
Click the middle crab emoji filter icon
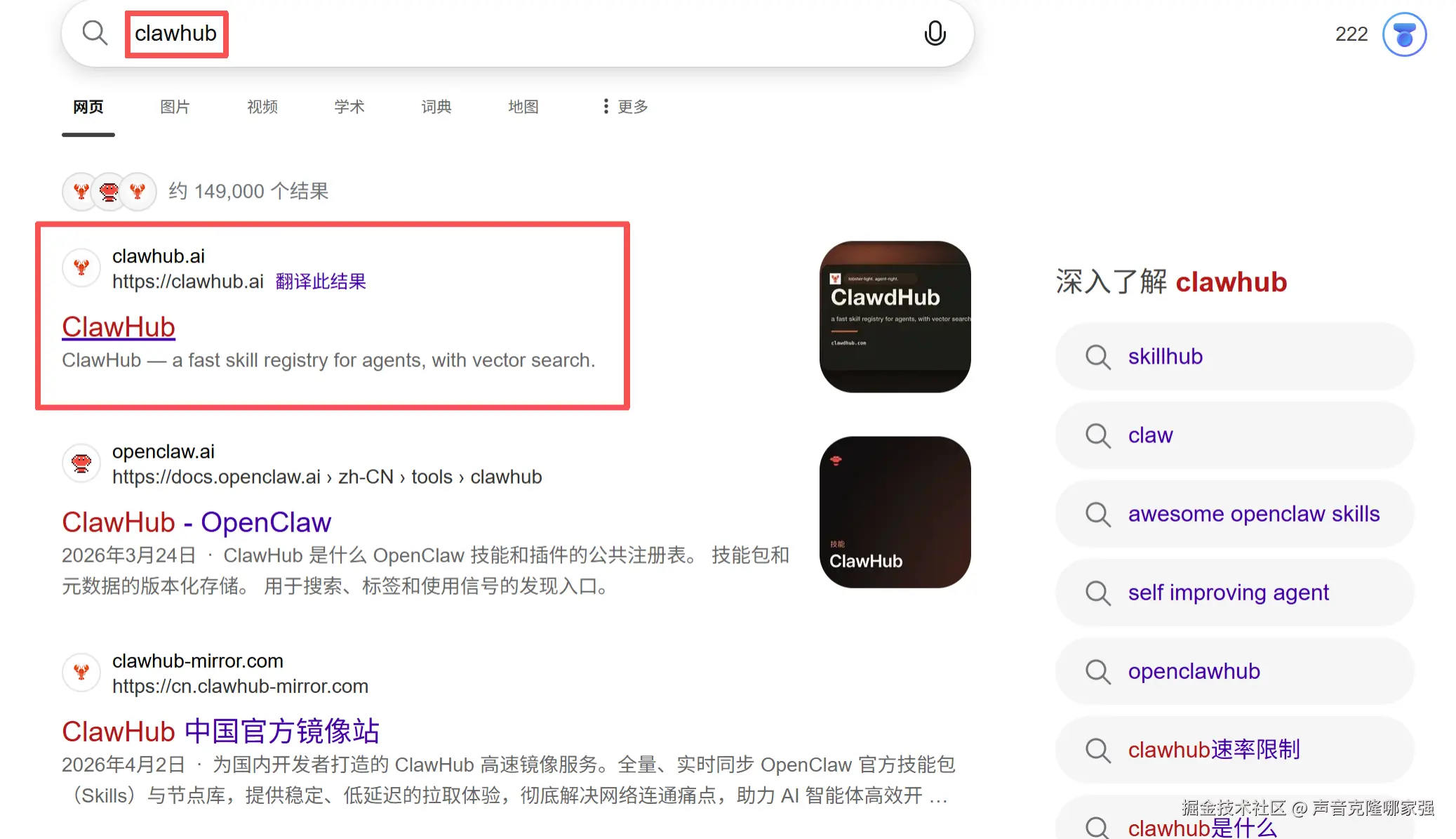(x=109, y=191)
